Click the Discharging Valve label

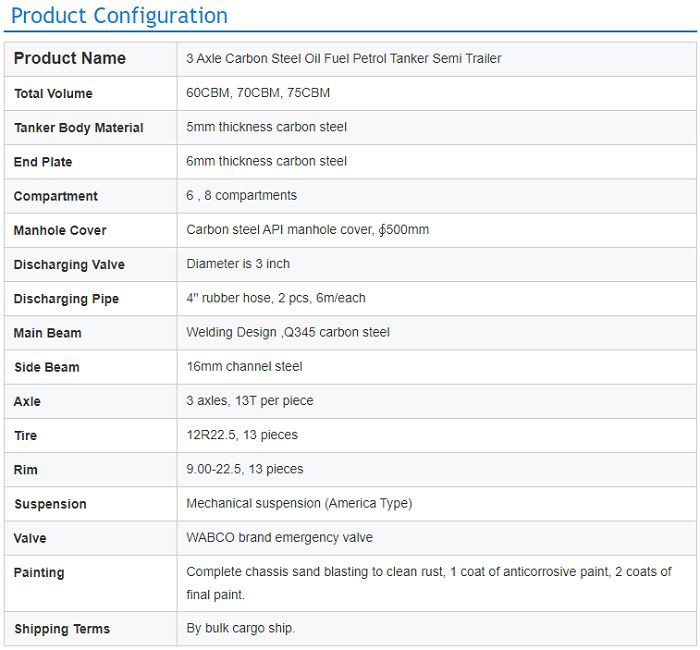pos(69,265)
